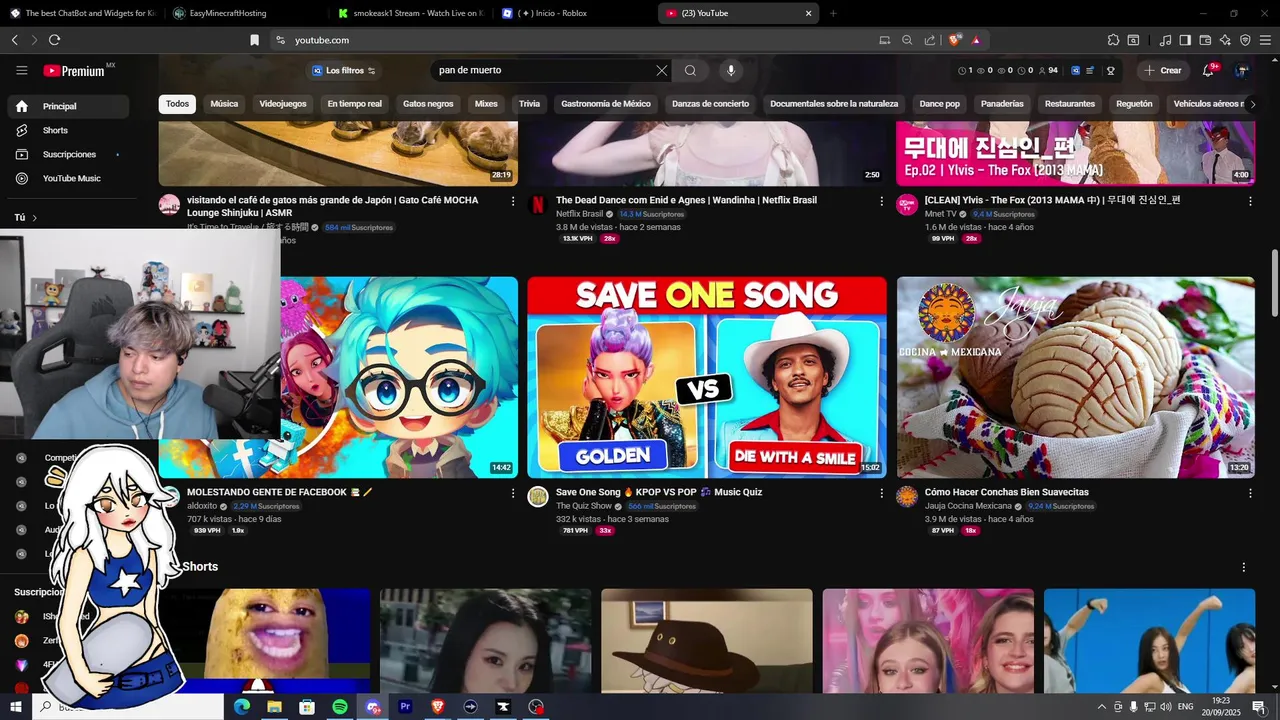
Task: Open Jauja Cocina Mexicana channel link
Action: (968, 506)
